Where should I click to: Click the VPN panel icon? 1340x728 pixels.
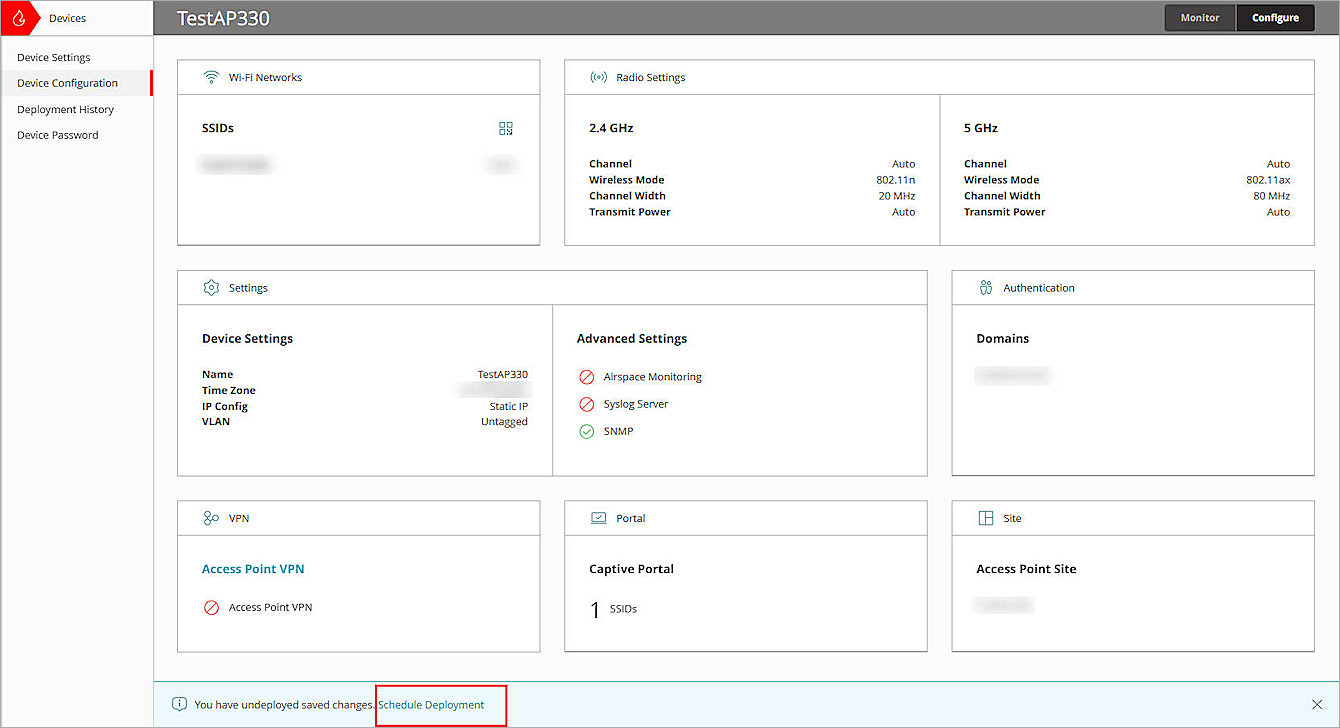pos(210,517)
